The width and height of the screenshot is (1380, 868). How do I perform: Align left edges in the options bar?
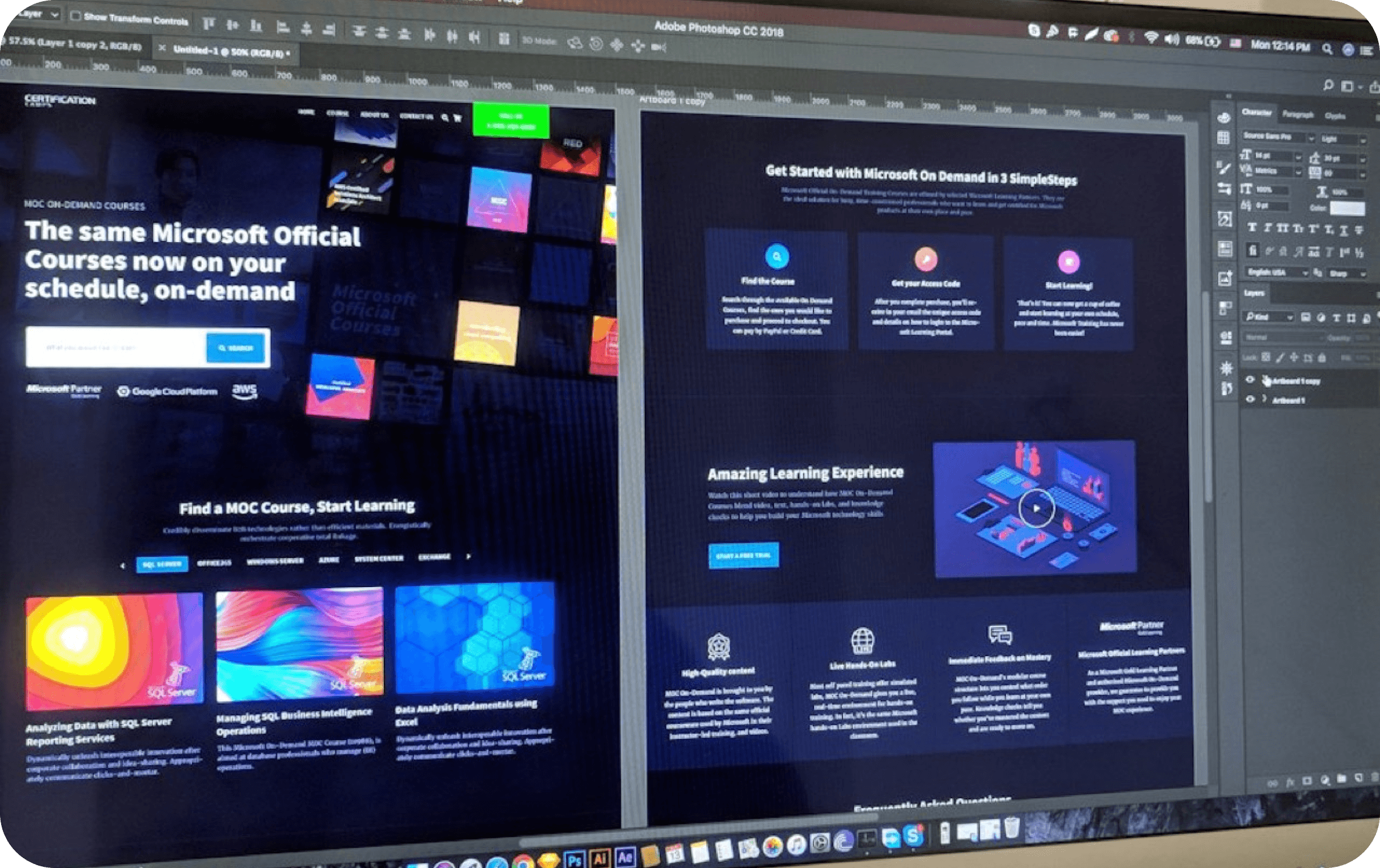(x=283, y=27)
